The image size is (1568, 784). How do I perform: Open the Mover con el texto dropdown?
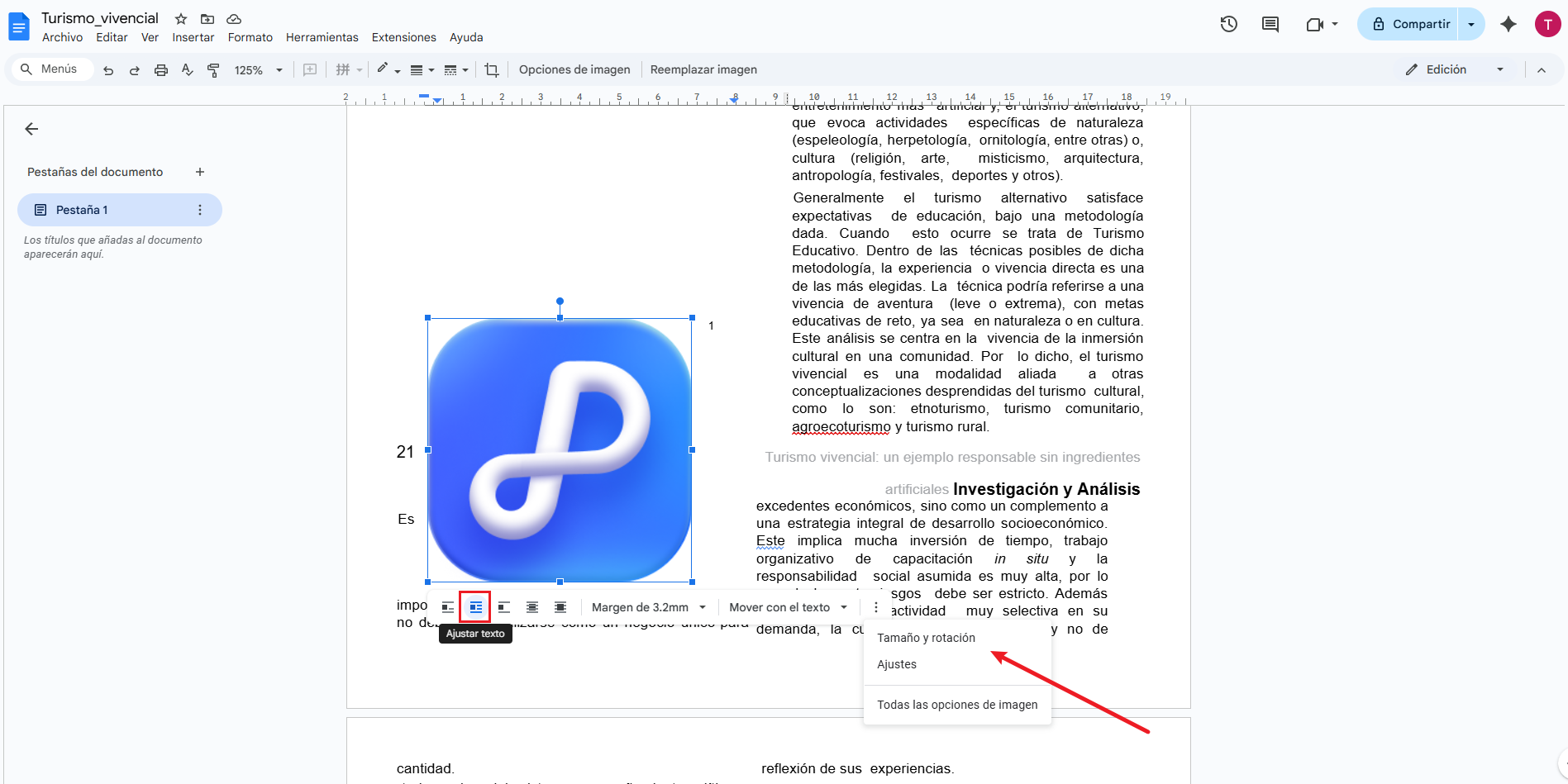point(788,607)
